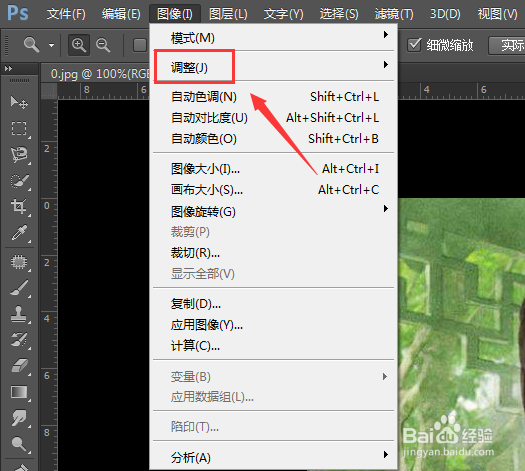
Task: Select the Polygonal Lasso tool
Action: [19, 154]
